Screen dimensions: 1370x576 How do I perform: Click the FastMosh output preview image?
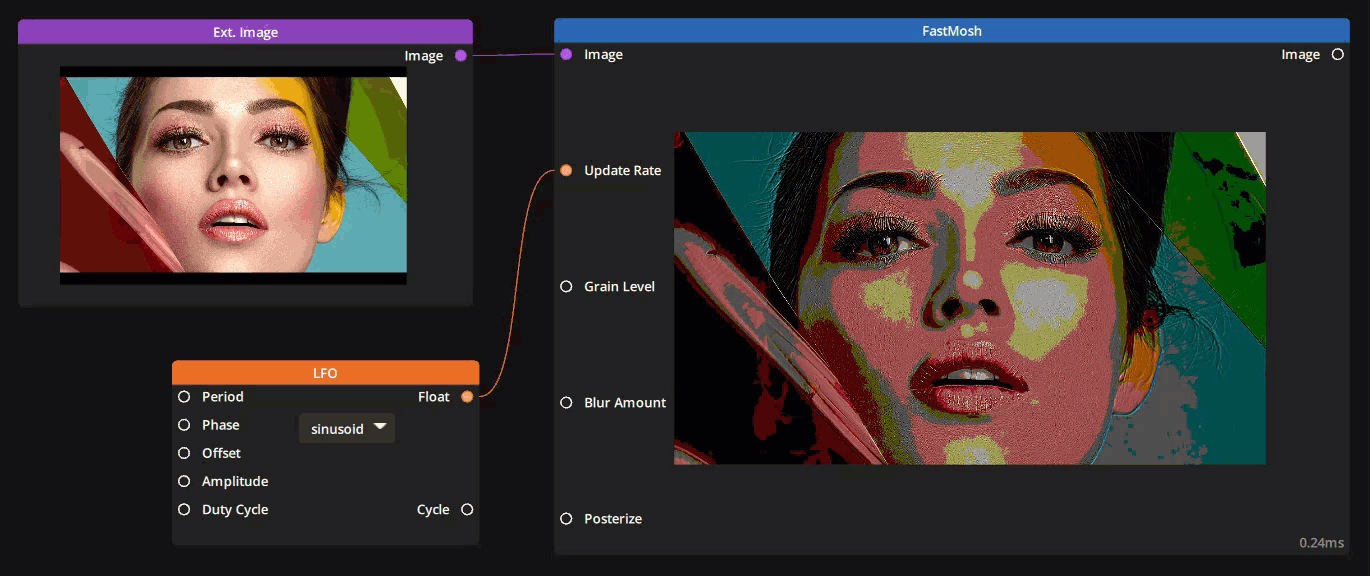click(x=970, y=298)
